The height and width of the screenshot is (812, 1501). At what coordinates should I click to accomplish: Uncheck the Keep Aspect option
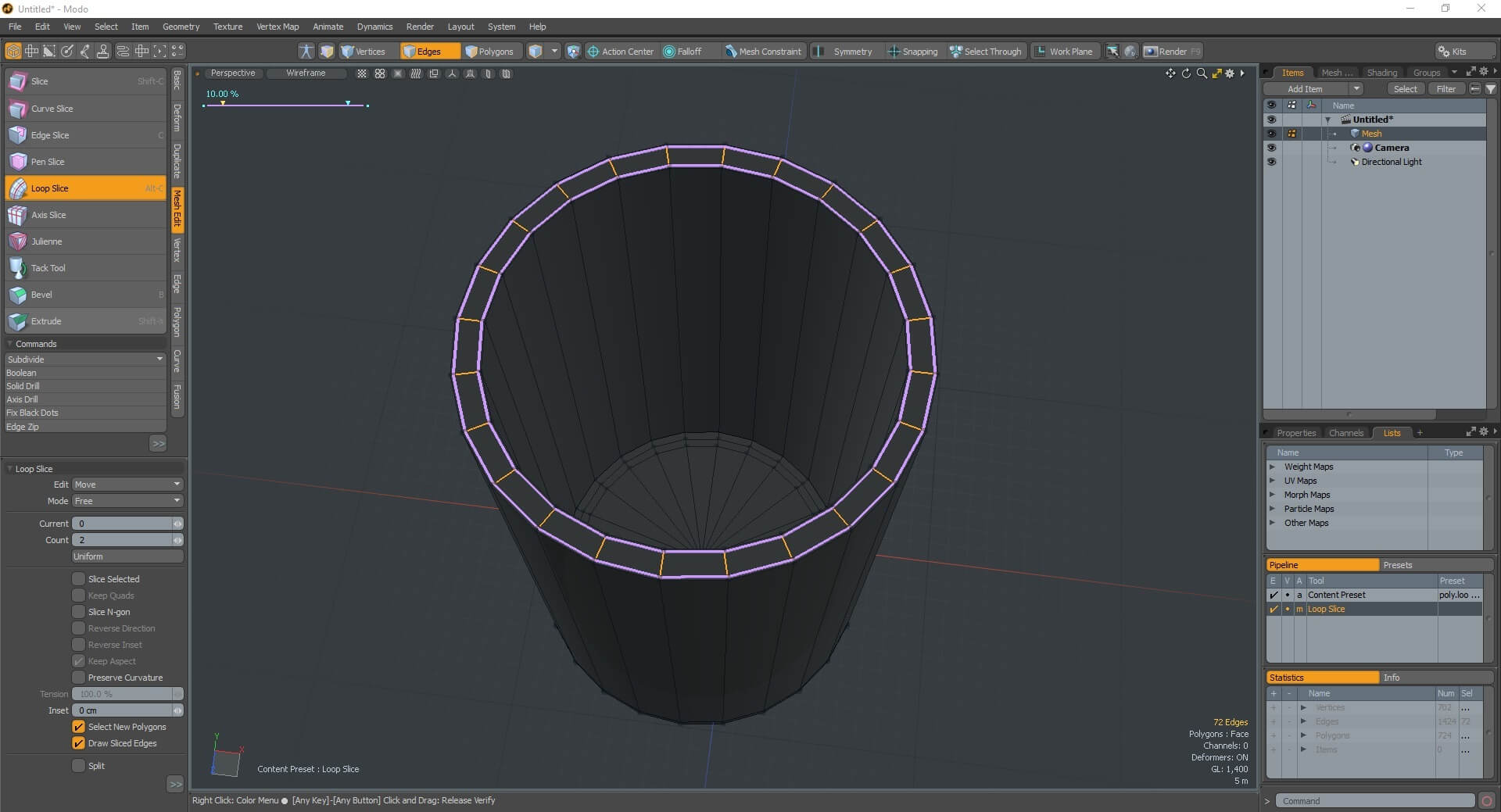pyautogui.click(x=79, y=660)
